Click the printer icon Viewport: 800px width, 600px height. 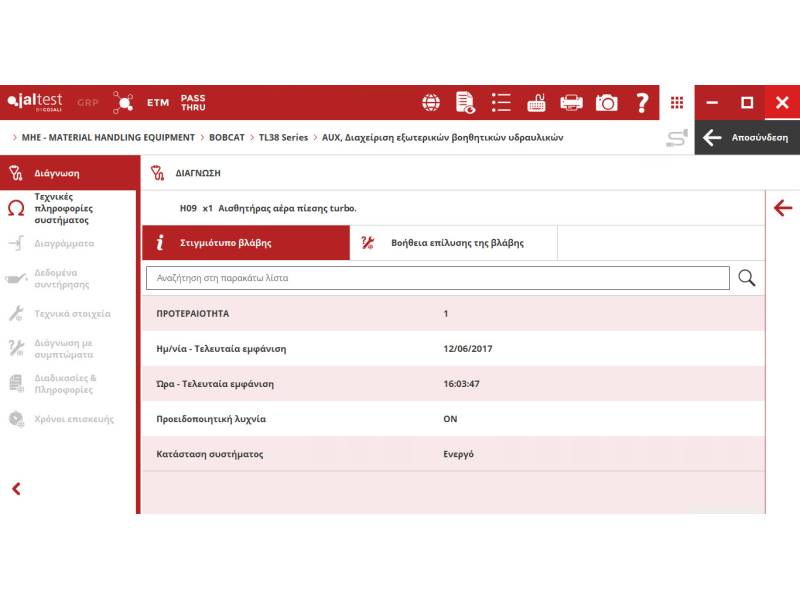[x=571, y=103]
